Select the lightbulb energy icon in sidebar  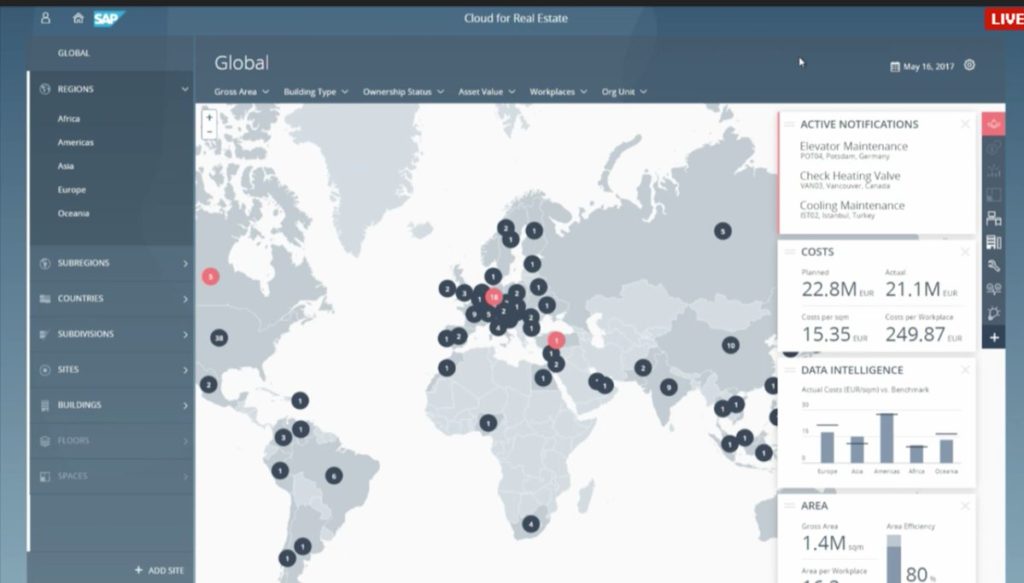993,313
